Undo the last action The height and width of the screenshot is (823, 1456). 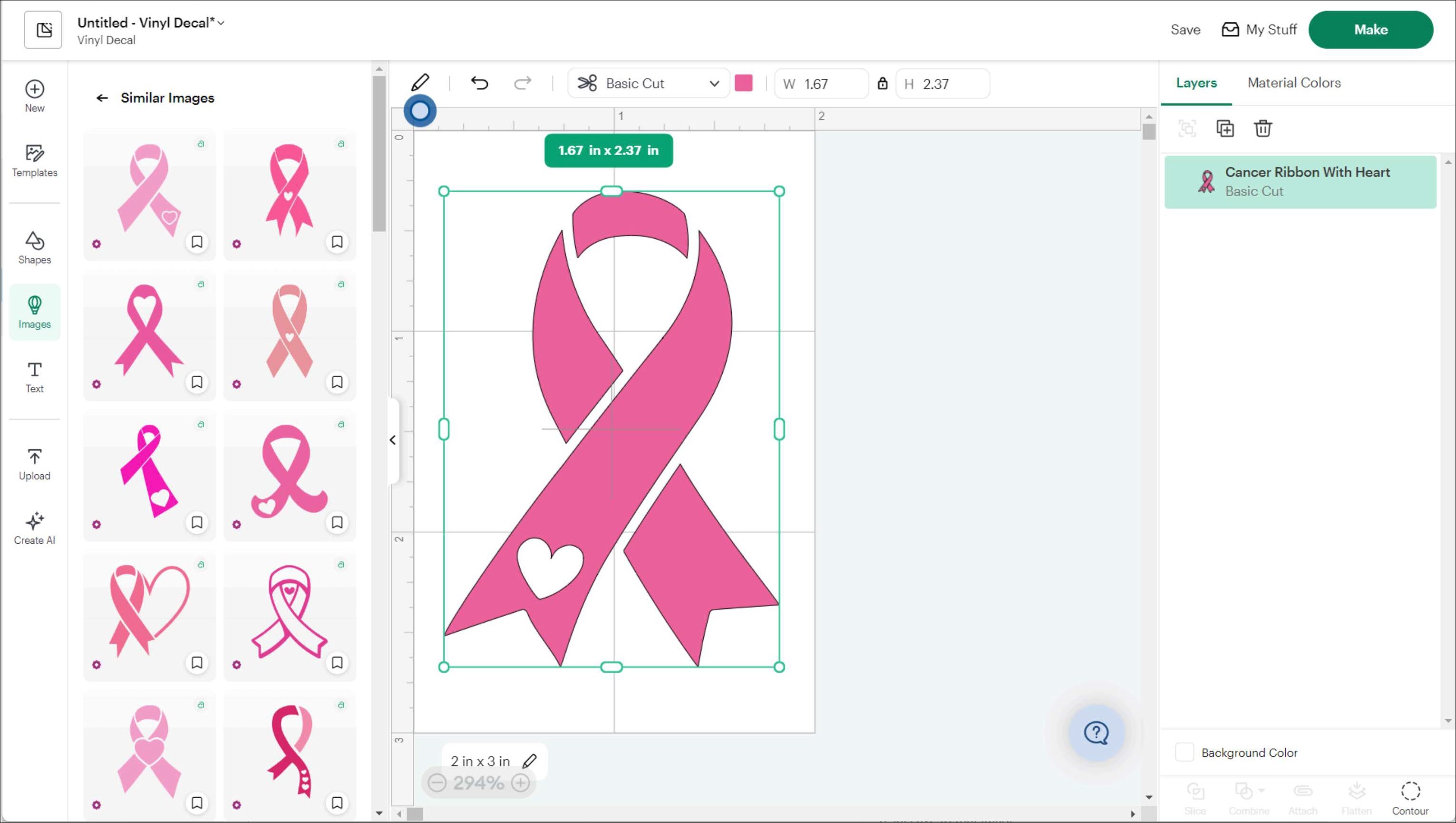479,83
